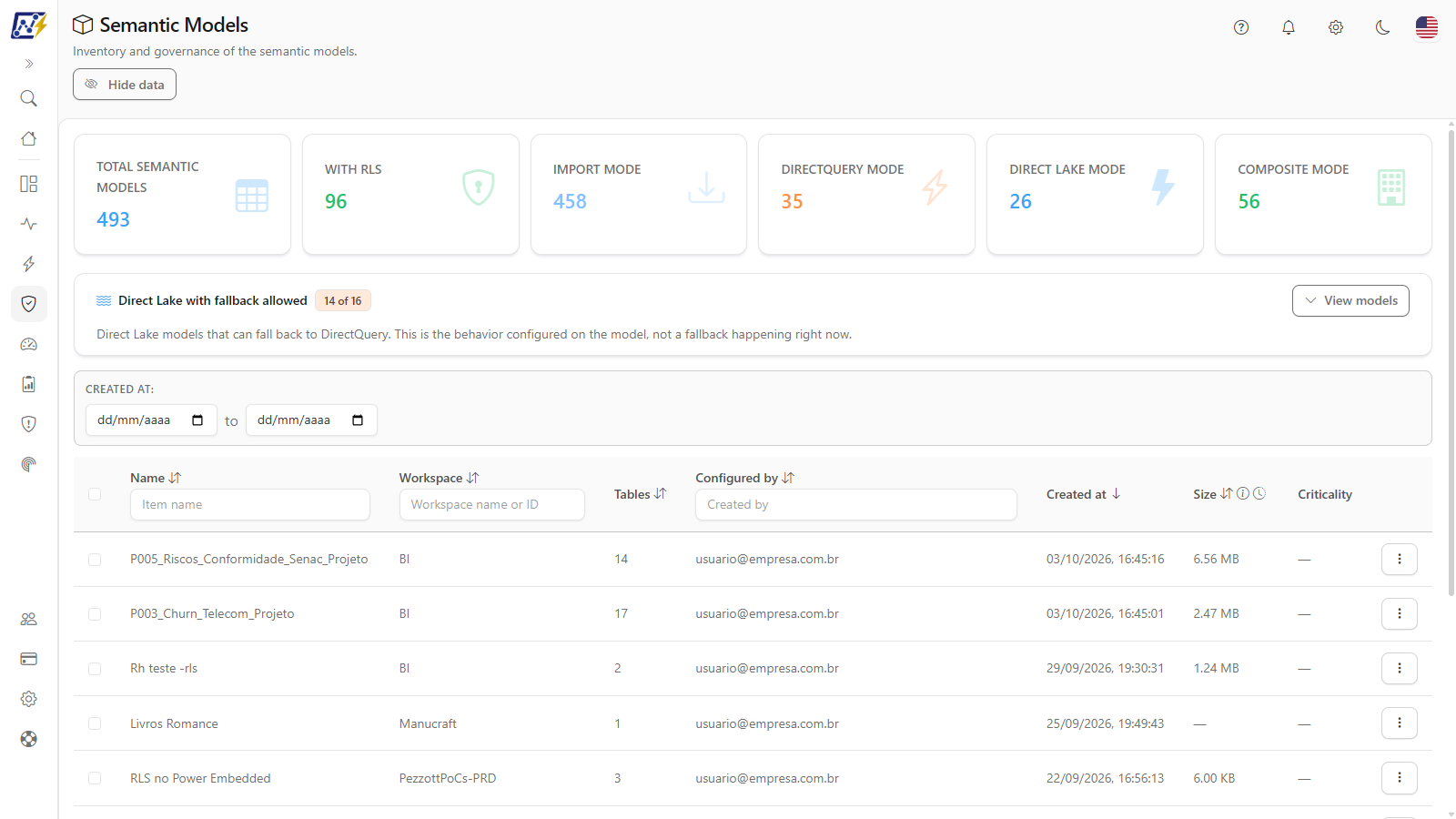Viewport: 1456px width, 819px height.
Task: Focus the Workspace name or ID field
Action: click(492, 505)
